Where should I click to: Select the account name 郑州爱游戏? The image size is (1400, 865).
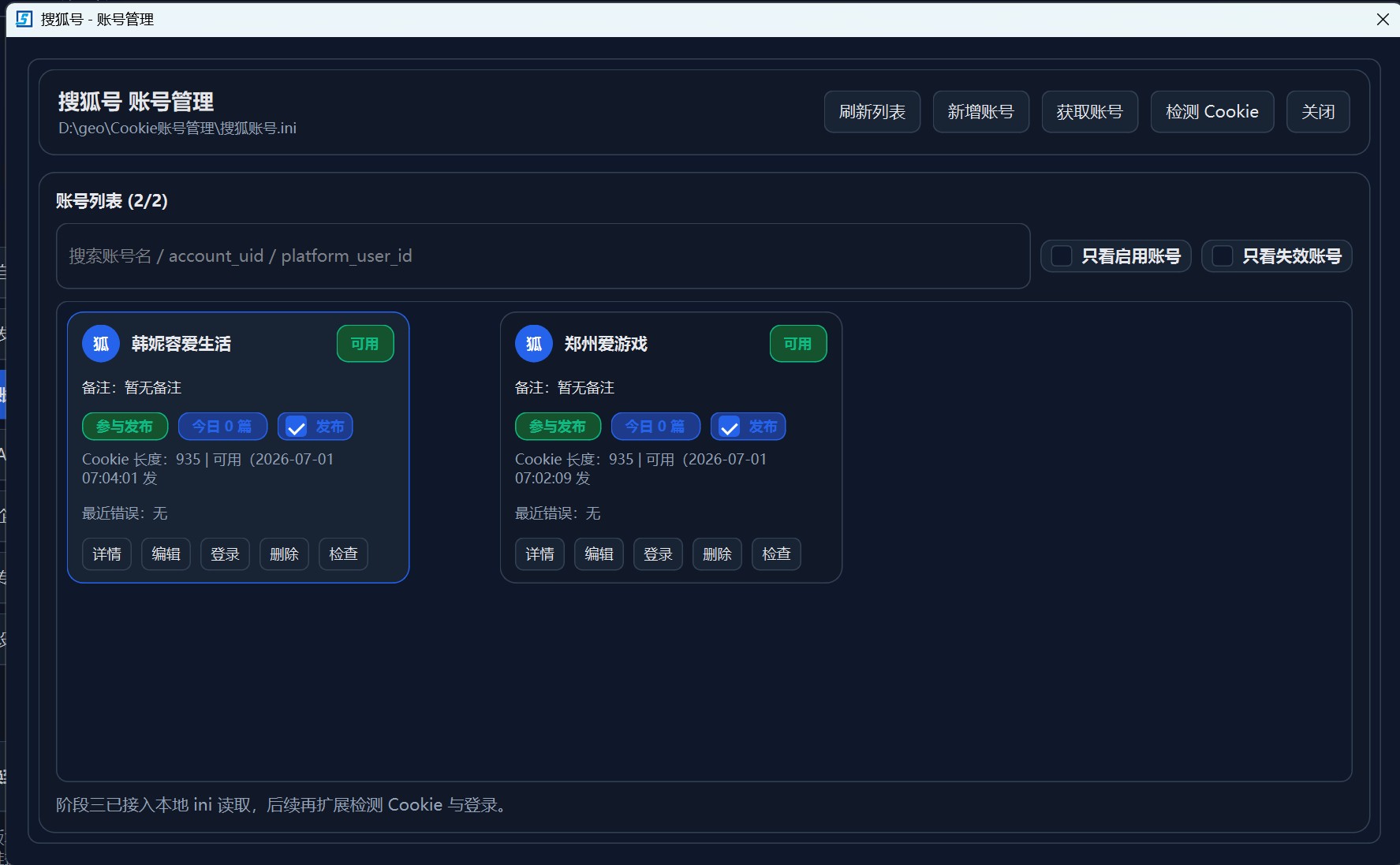coord(606,344)
